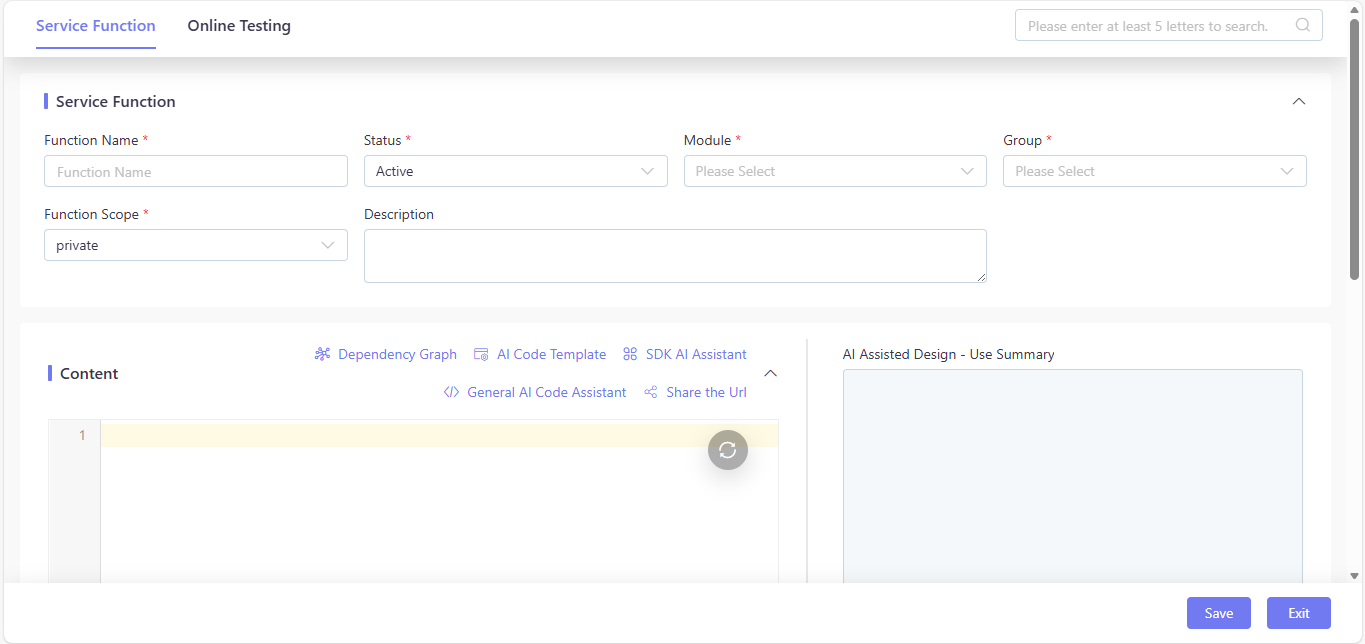This screenshot has height=644, width=1365.
Task: Click the 'AI Assisted Design - Use Summary' label
Action: pos(948,354)
